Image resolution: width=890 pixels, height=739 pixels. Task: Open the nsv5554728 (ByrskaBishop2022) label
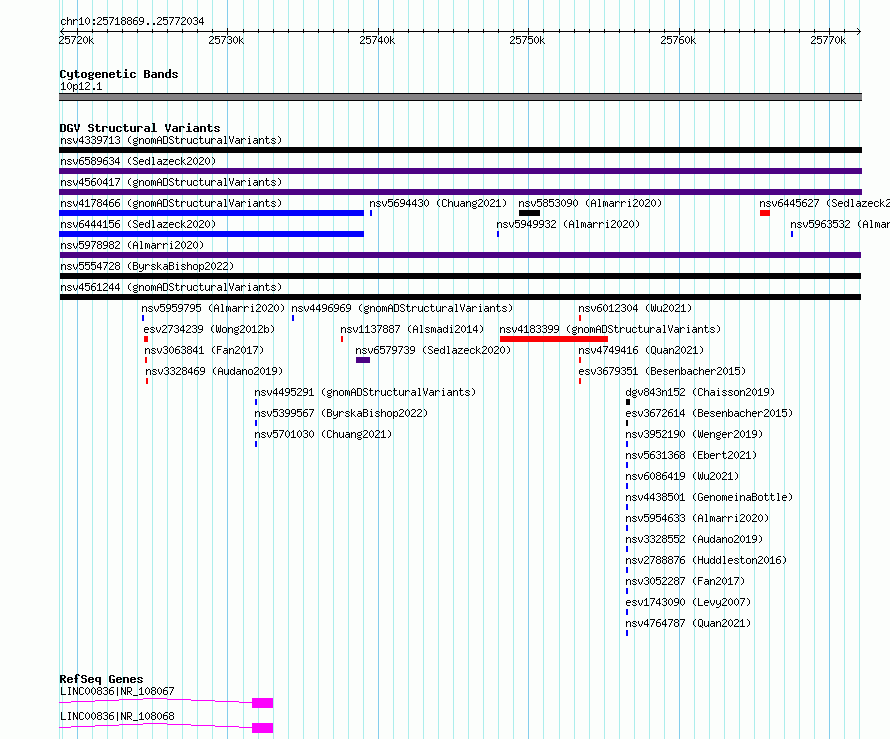point(147,266)
